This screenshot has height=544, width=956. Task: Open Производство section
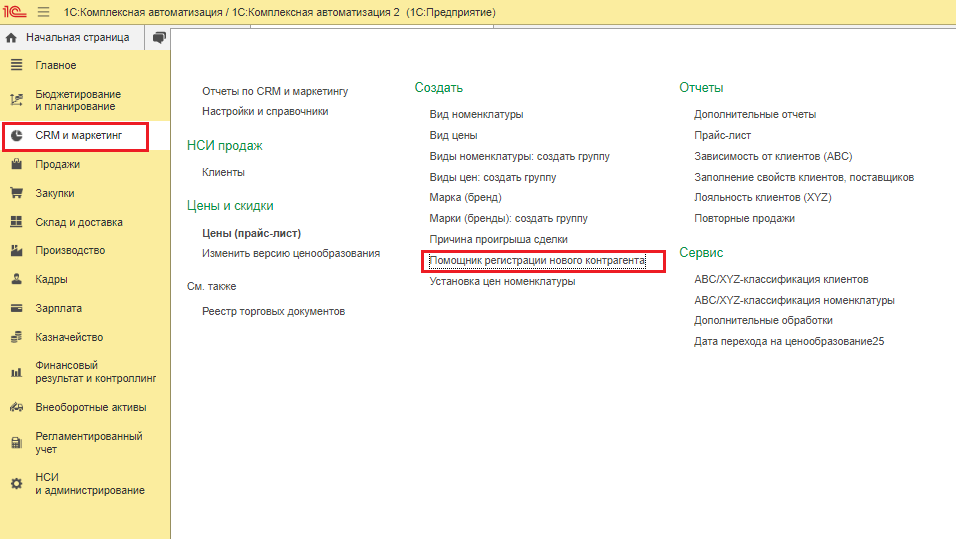click(70, 250)
